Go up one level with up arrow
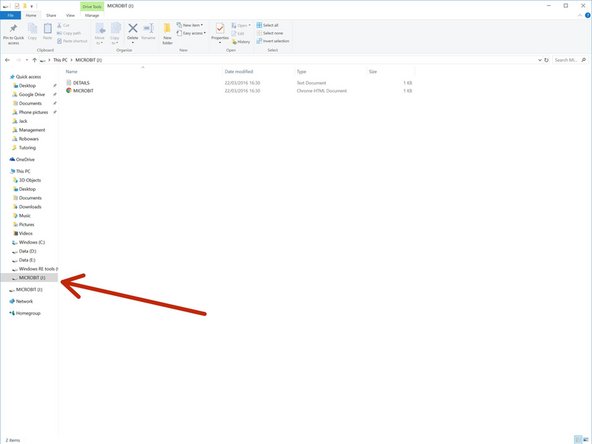592x444 pixels. pos(34,60)
